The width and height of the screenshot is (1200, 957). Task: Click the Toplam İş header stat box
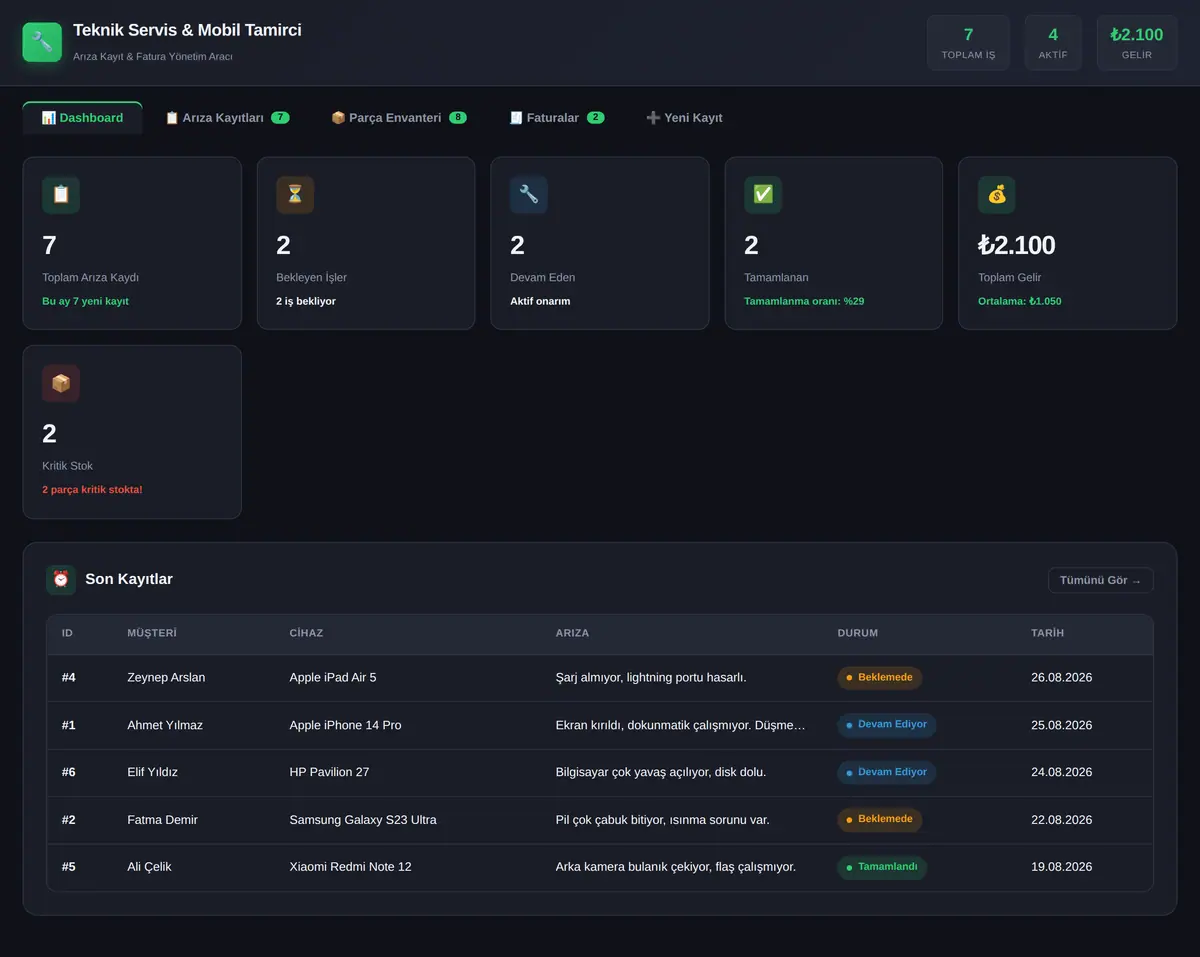click(x=968, y=43)
